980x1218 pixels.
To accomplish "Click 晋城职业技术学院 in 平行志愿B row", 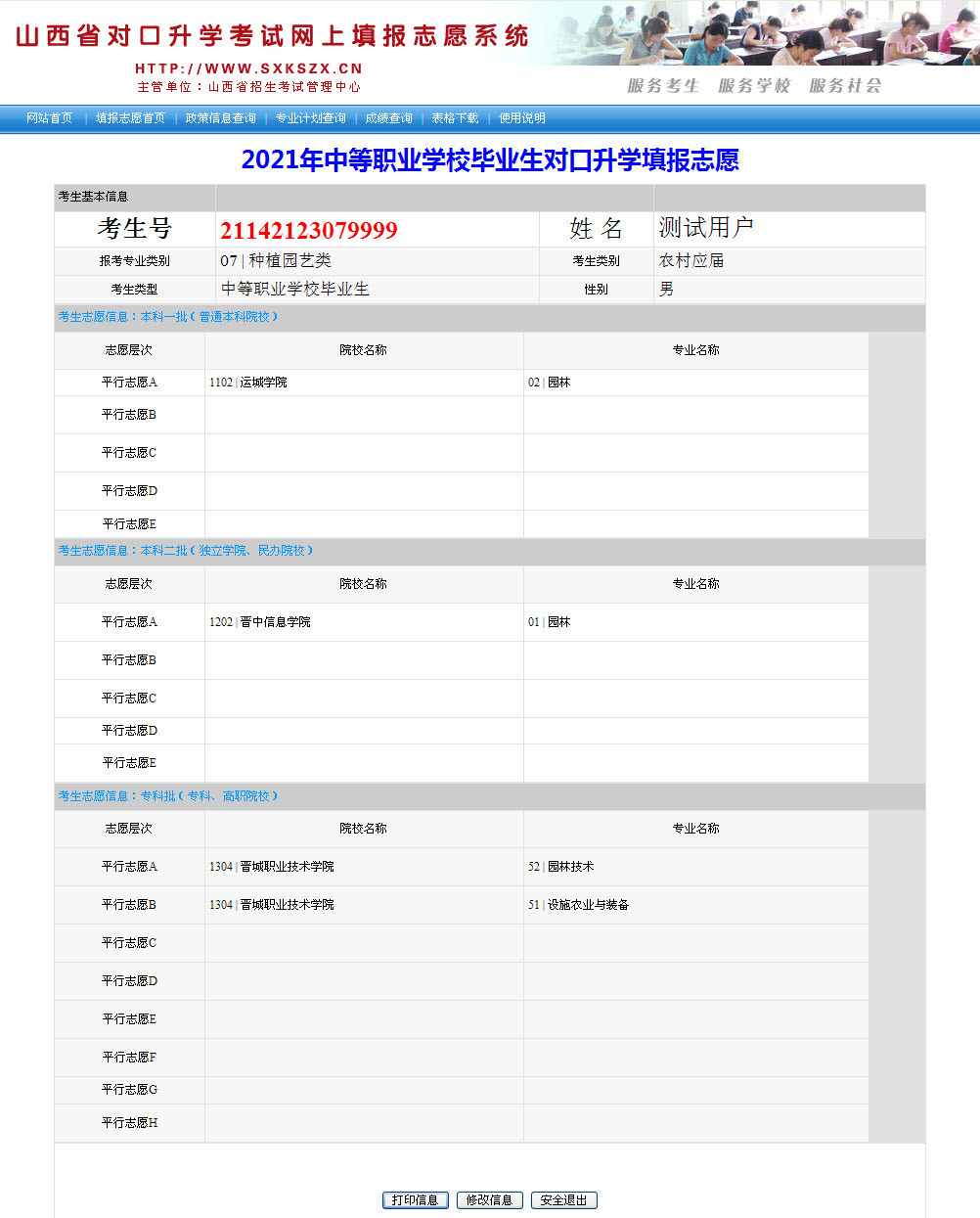I will [x=288, y=905].
